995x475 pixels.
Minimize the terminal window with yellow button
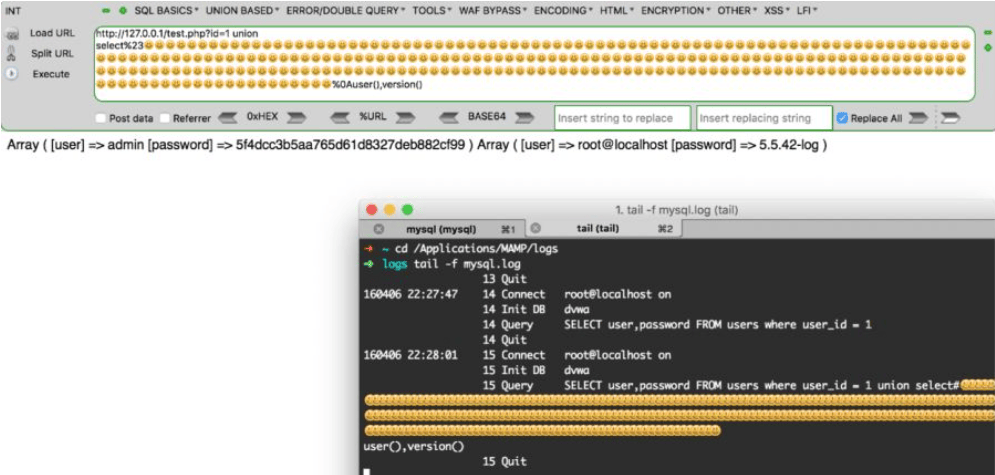click(x=390, y=209)
